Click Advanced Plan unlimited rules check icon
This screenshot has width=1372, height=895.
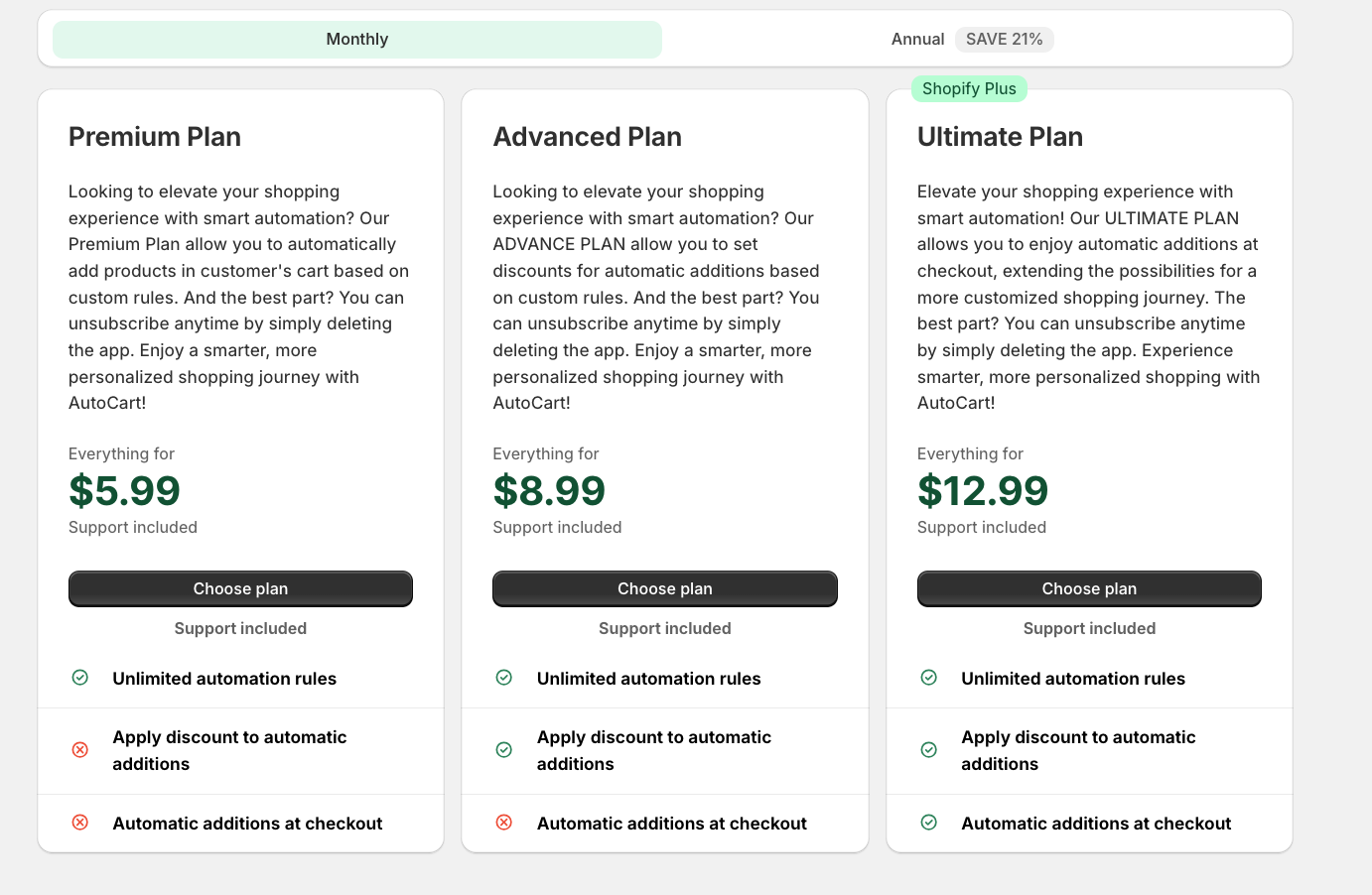[x=504, y=678]
